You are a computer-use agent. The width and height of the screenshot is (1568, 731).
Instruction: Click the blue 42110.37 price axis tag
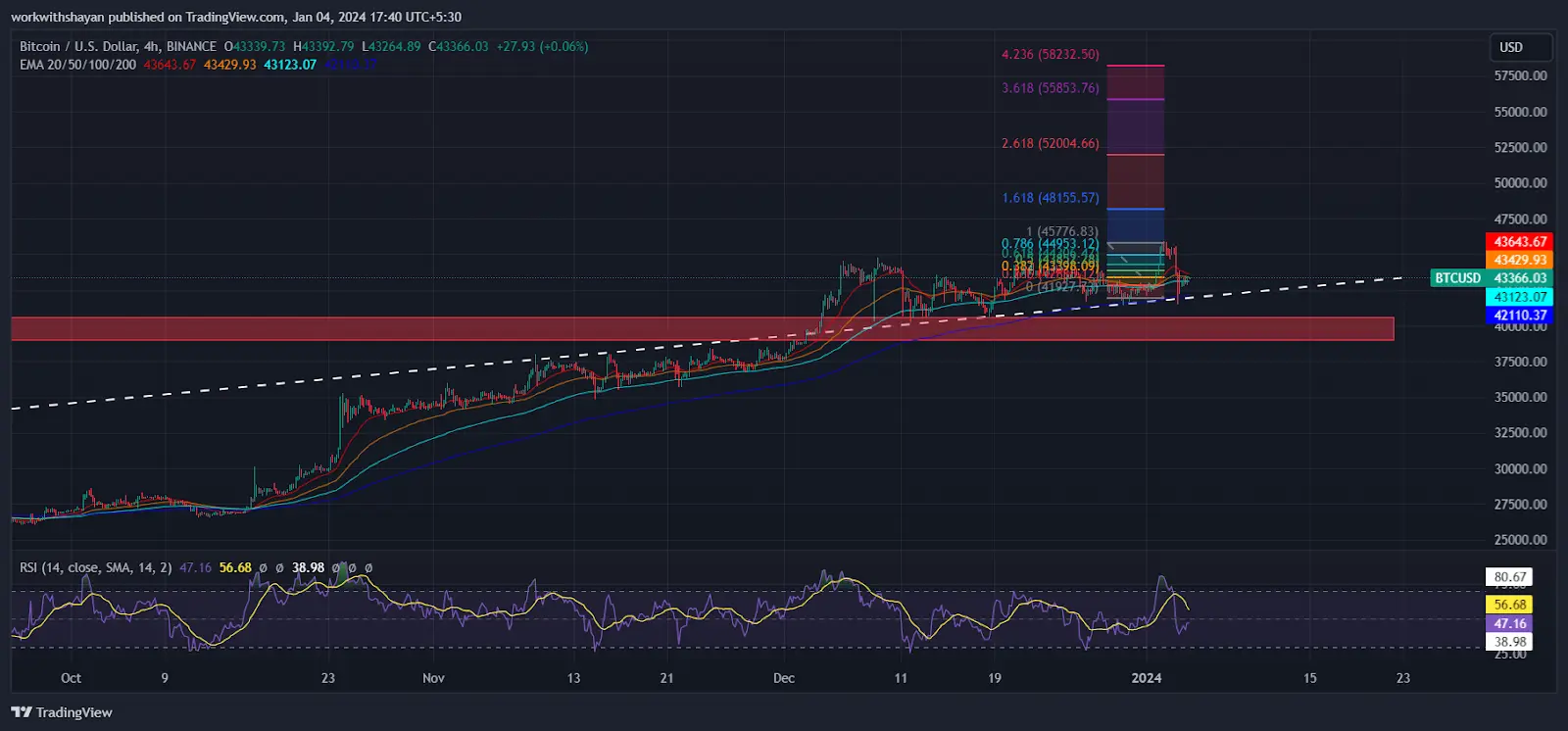pos(1520,316)
